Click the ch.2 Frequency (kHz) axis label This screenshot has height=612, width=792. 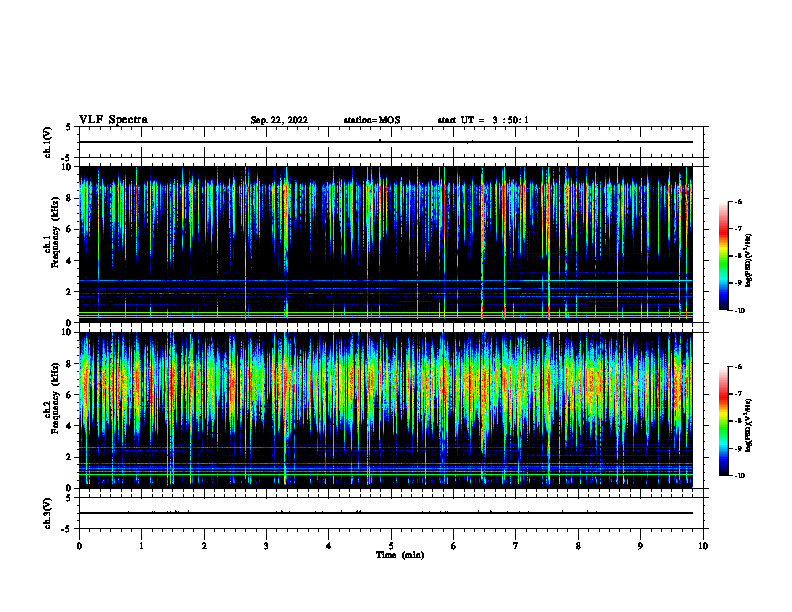pyautogui.click(x=52, y=398)
